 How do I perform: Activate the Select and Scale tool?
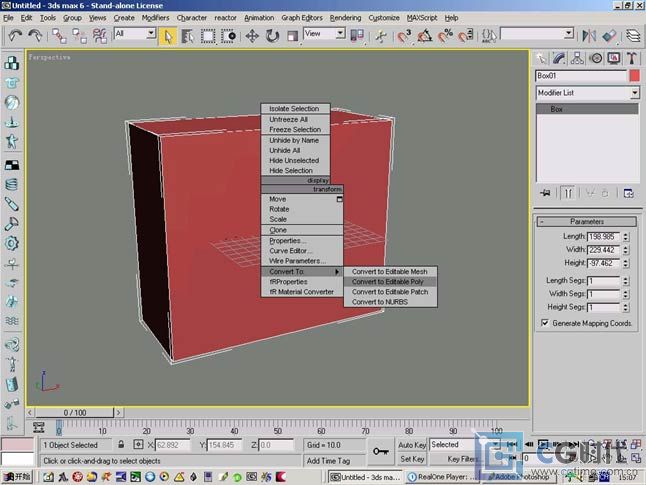click(292, 36)
